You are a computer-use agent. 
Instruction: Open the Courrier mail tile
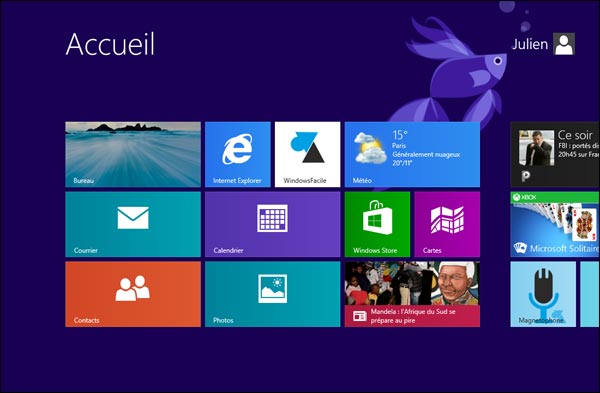pyautogui.click(x=133, y=224)
